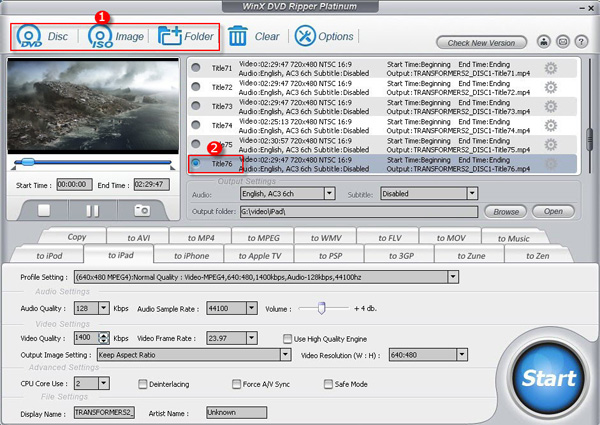Select the Title74 radio button
Viewport: 600px width, 425px height.
[x=196, y=125]
